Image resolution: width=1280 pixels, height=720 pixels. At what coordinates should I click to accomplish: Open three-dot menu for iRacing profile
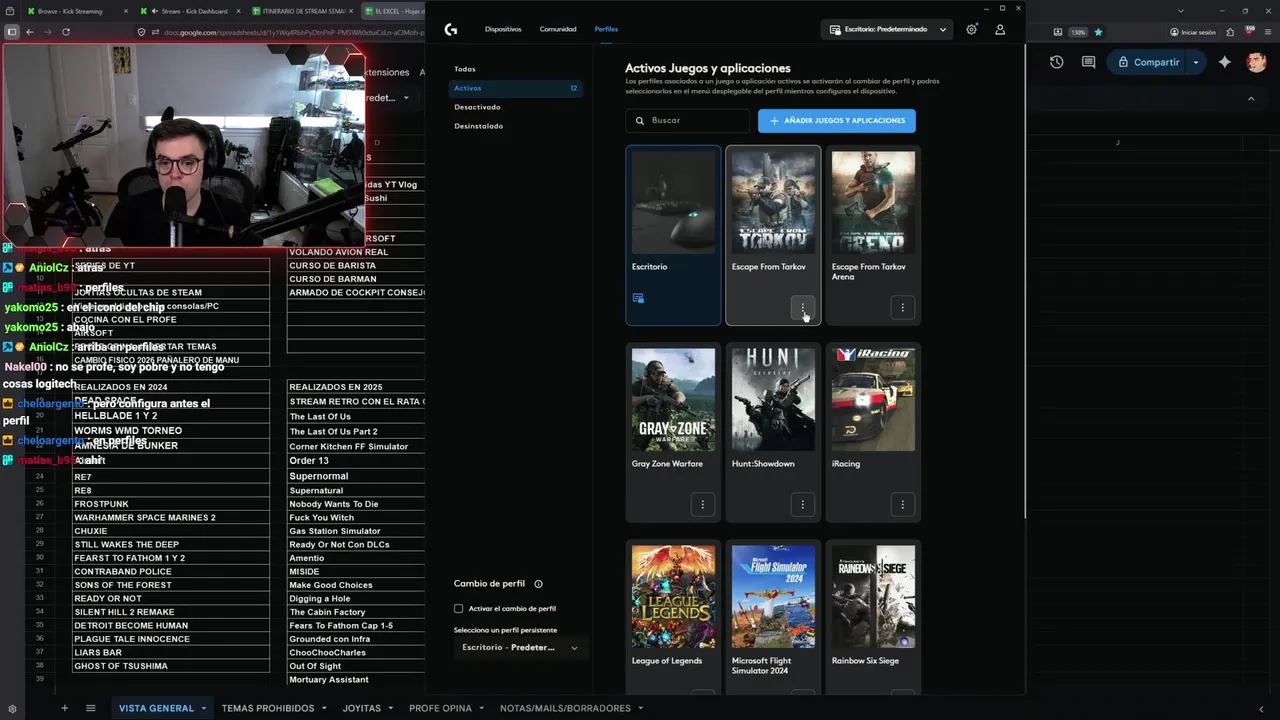(x=902, y=505)
